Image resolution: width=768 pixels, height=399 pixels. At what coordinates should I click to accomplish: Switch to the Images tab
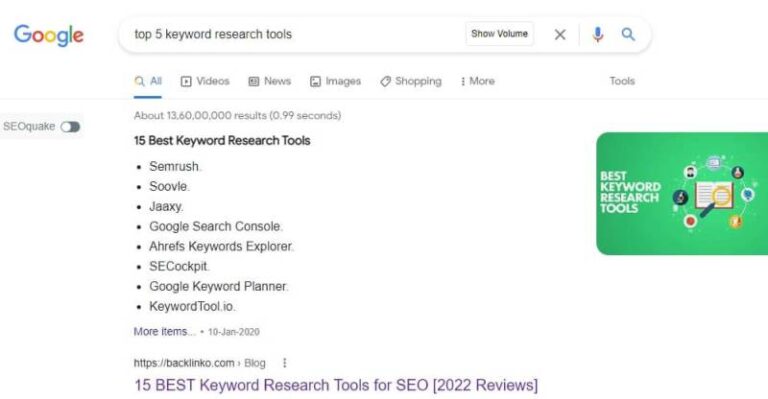pos(335,81)
